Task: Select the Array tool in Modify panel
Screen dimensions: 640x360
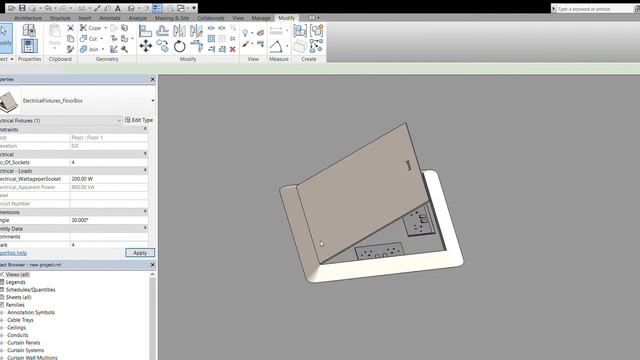Action: pyautogui.click(x=211, y=39)
